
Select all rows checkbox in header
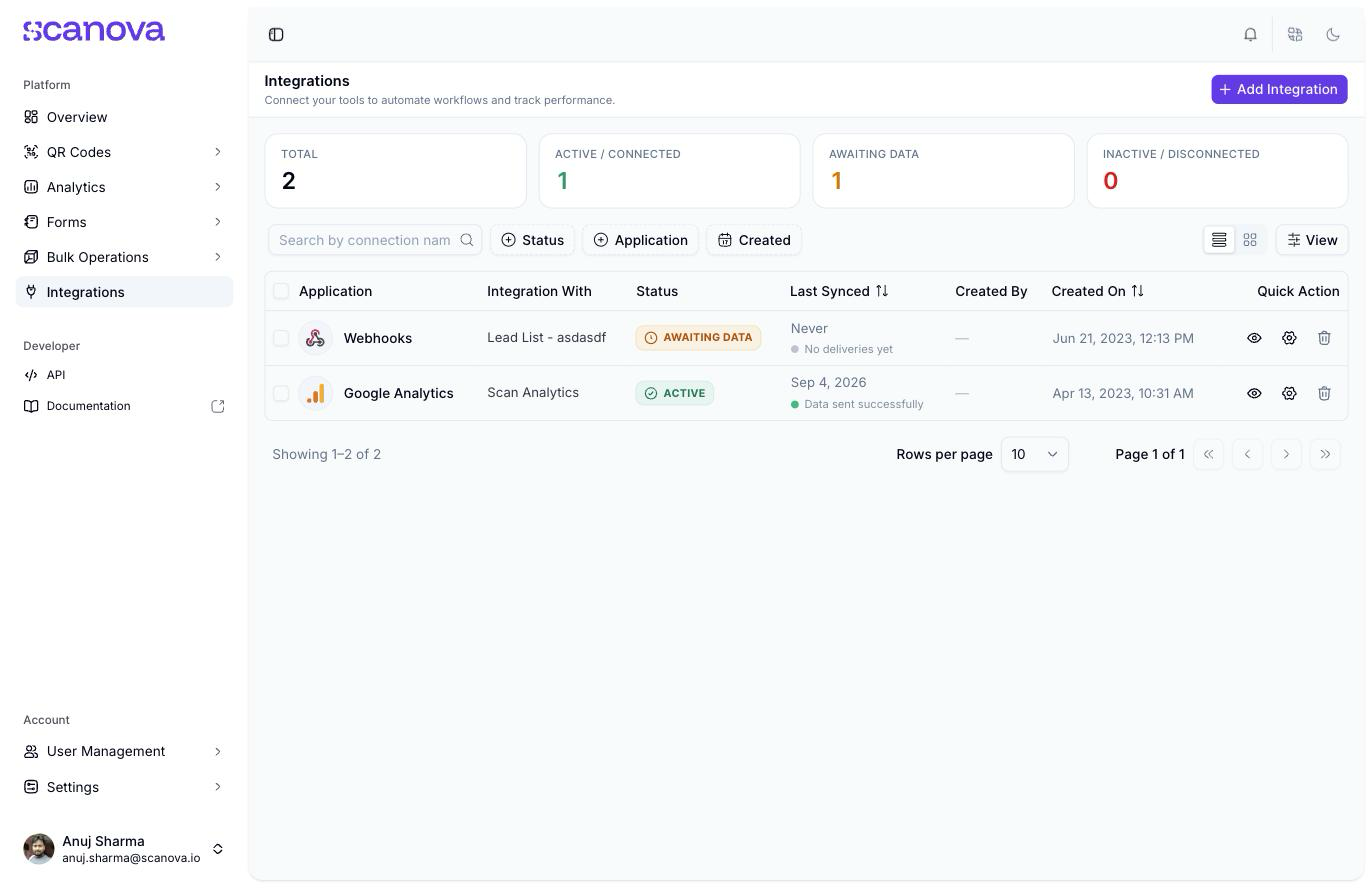pyautogui.click(x=281, y=291)
